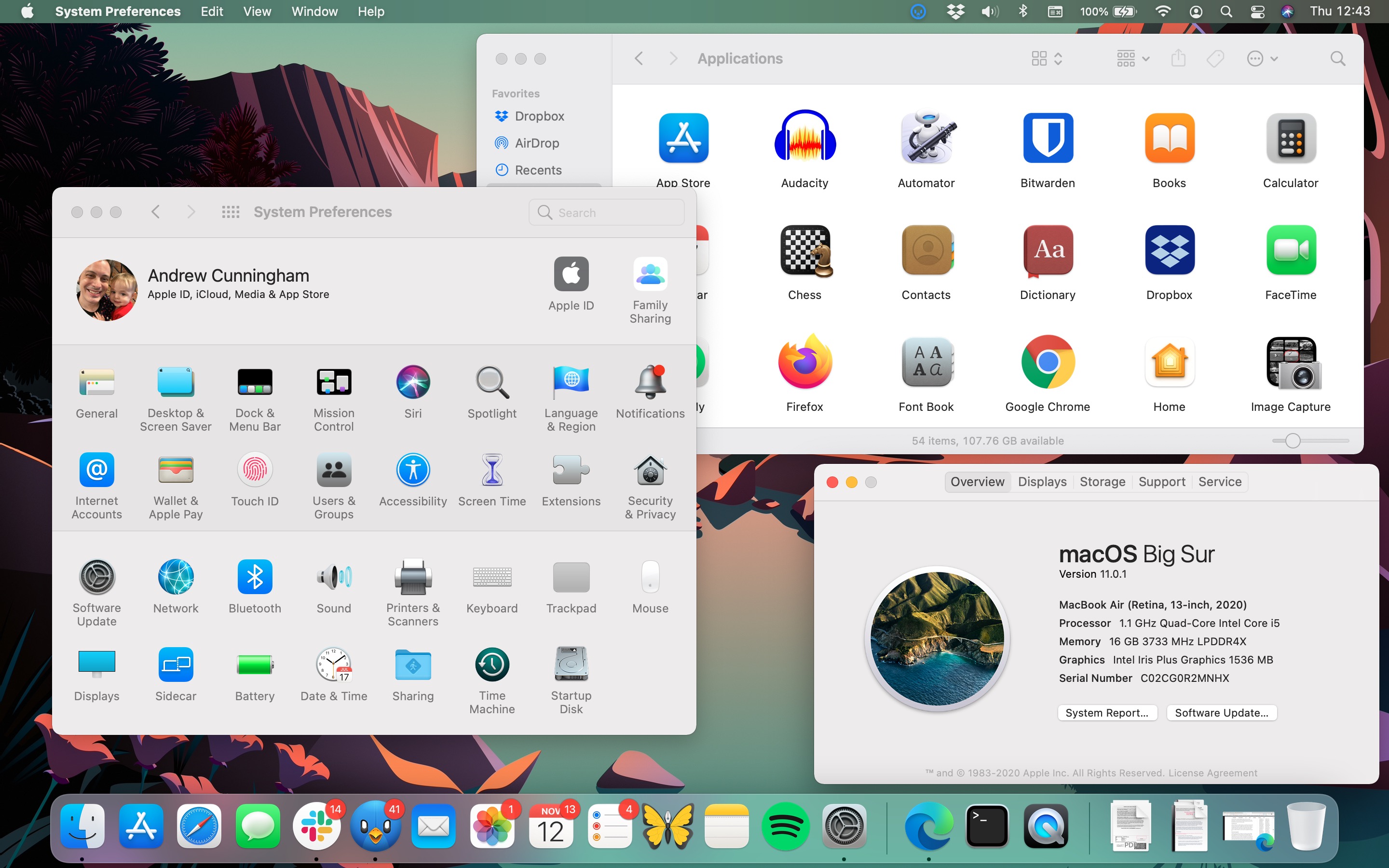Click the Storage tab in About This Mac
The width and height of the screenshot is (1389, 868).
1101,481
